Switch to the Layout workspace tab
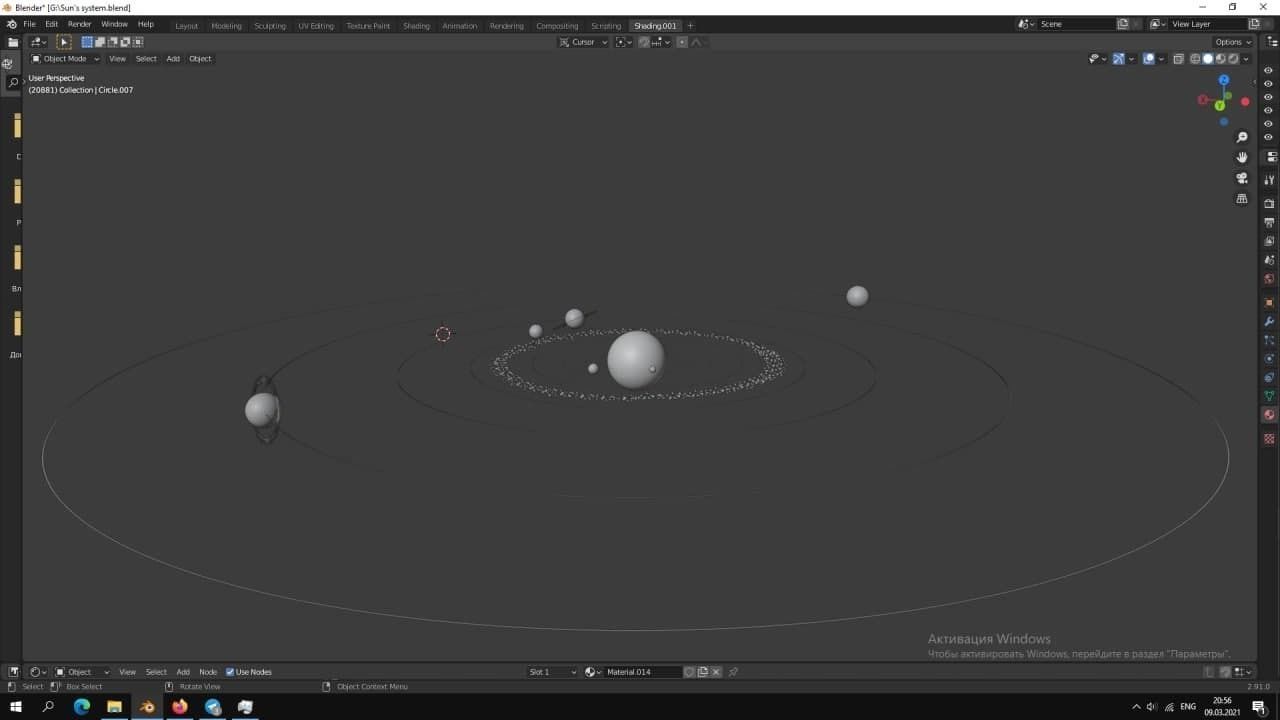 tap(187, 25)
